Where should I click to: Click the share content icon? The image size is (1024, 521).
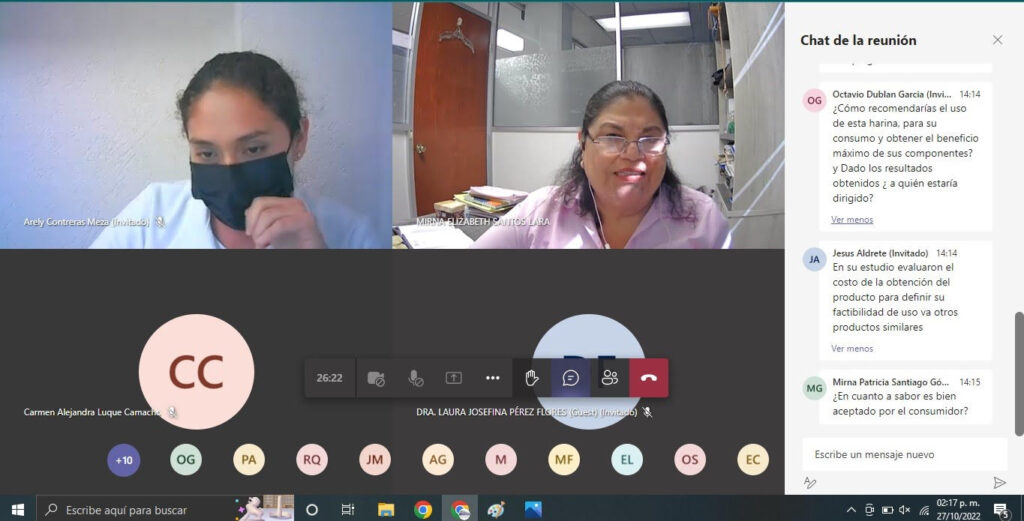453,378
